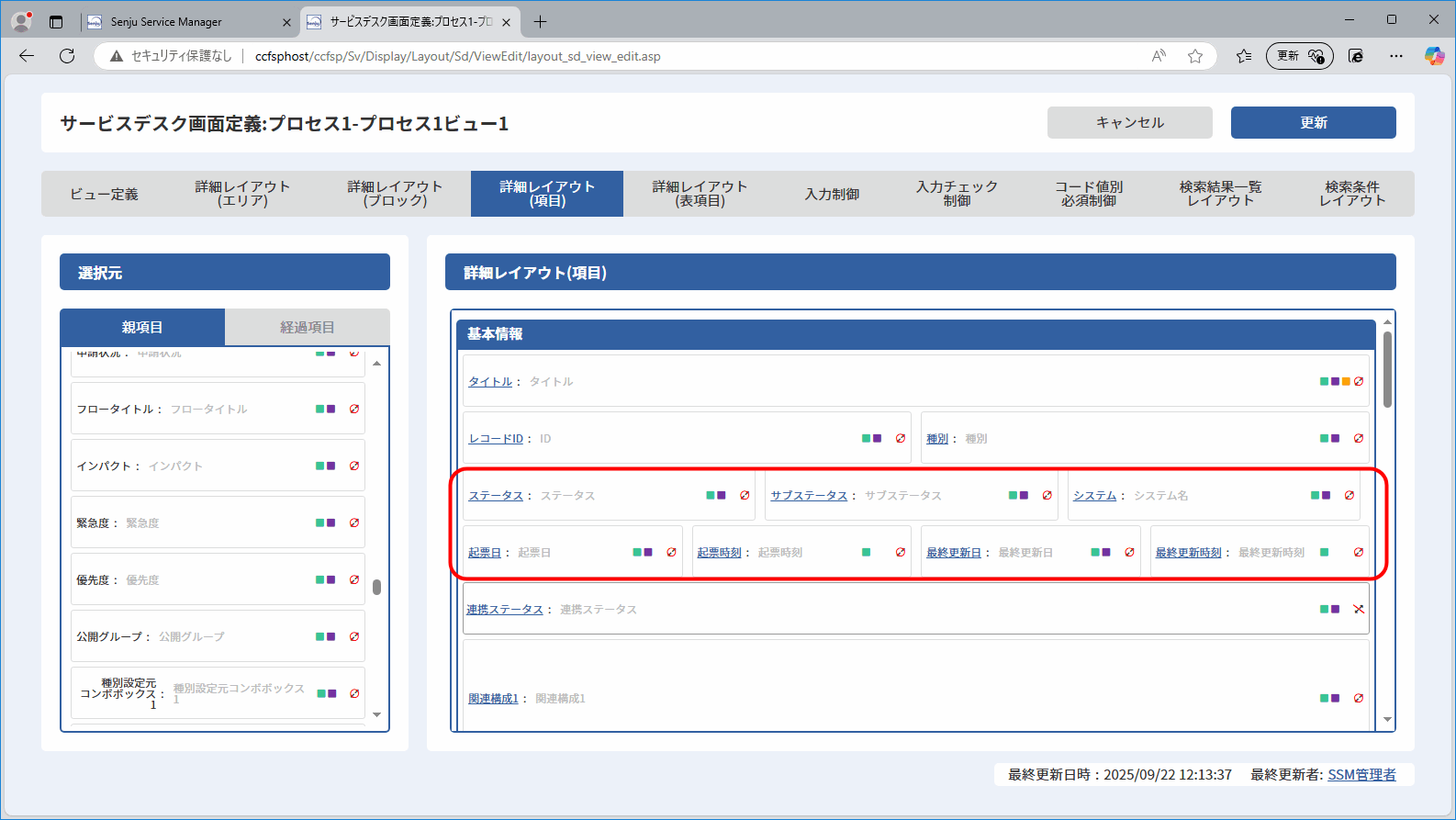Switch to the 経過項目 tab in 選択元

coord(308,327)
